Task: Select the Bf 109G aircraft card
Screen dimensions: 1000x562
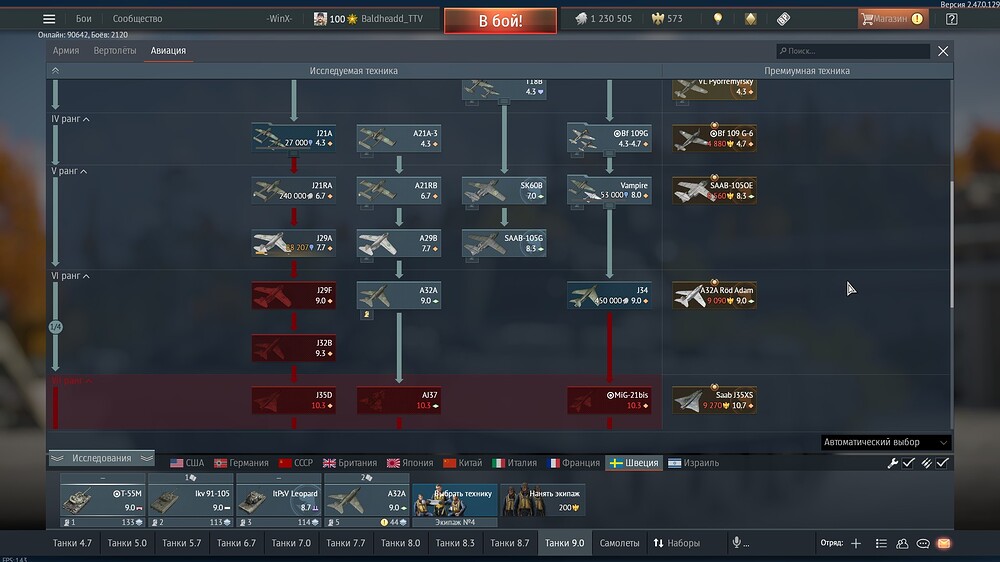Action: [x=610, y=138]
